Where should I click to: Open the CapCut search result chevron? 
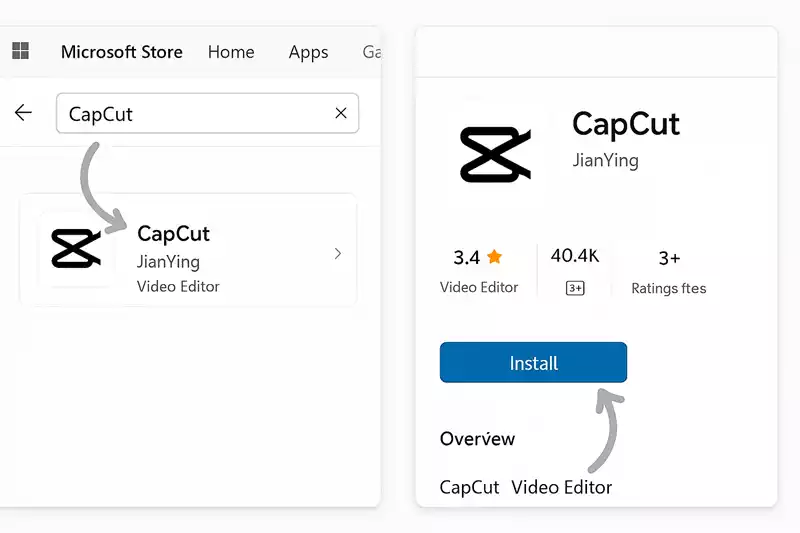[x=337, y=253]
